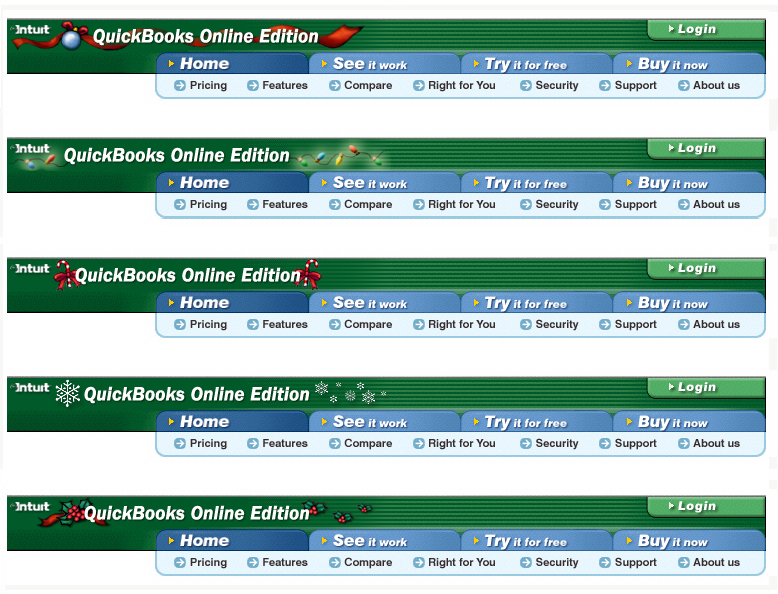Screen dimensions: 778x594
Task: Choose Try it for free, candy cane banner
Action: point(537,303)
